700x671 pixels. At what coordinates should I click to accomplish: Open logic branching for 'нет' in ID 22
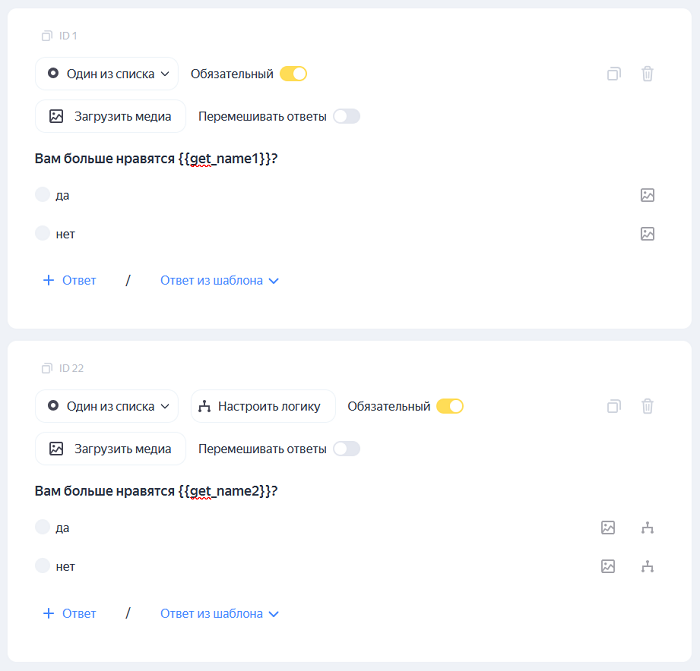(x=647, y=567)
